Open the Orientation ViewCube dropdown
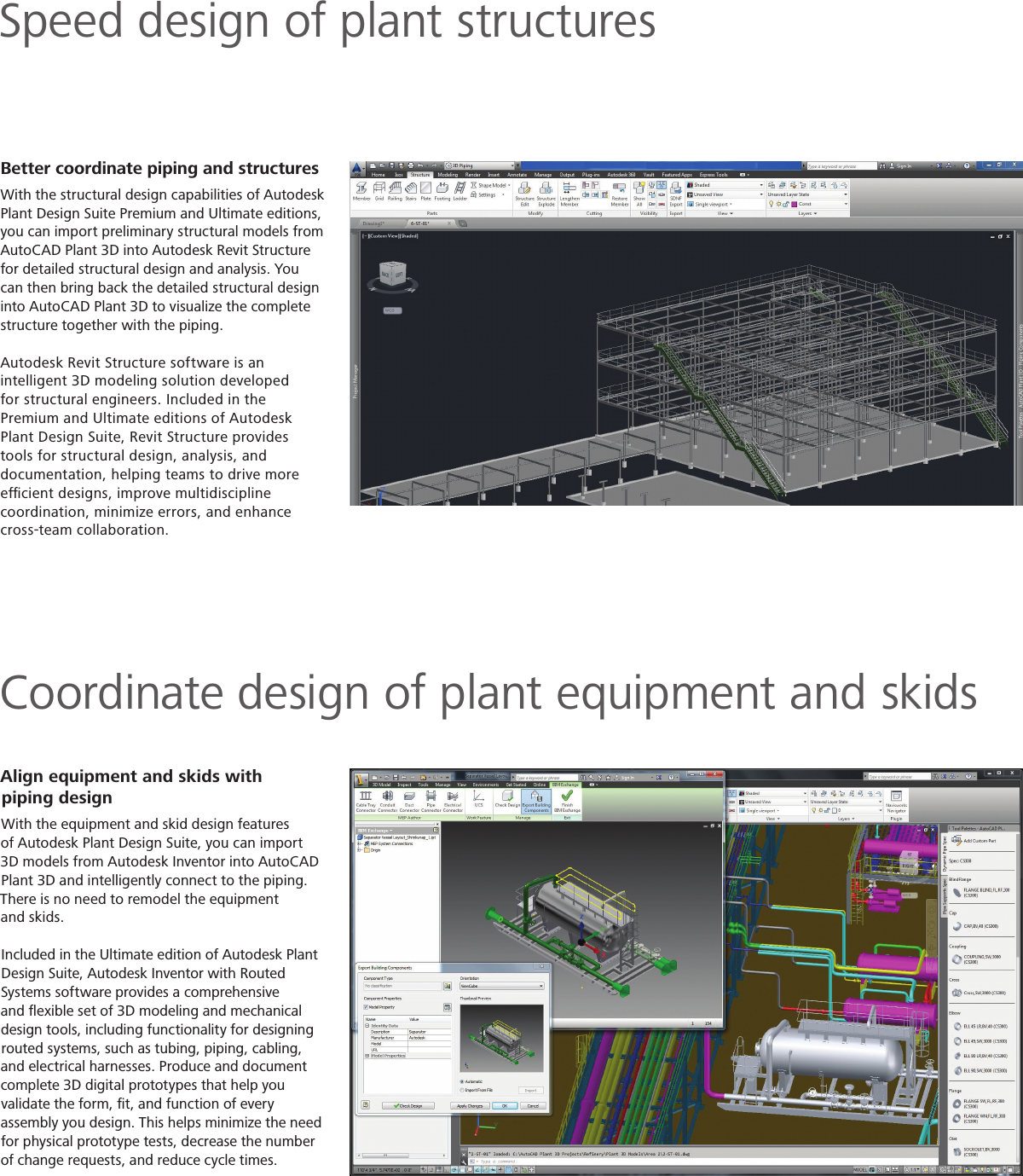 [541, 986]
